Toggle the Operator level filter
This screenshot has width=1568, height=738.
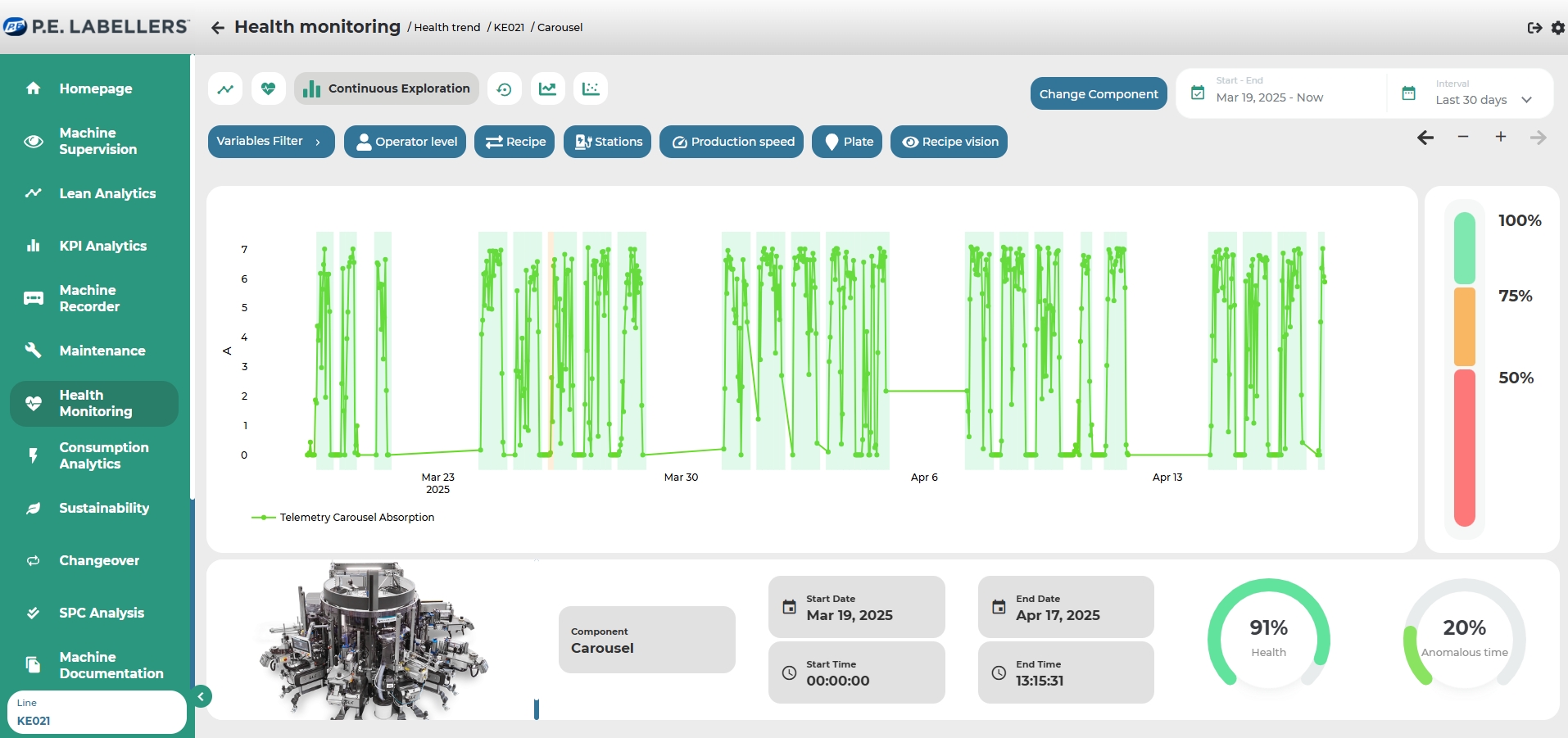click(x=406, y=142)
